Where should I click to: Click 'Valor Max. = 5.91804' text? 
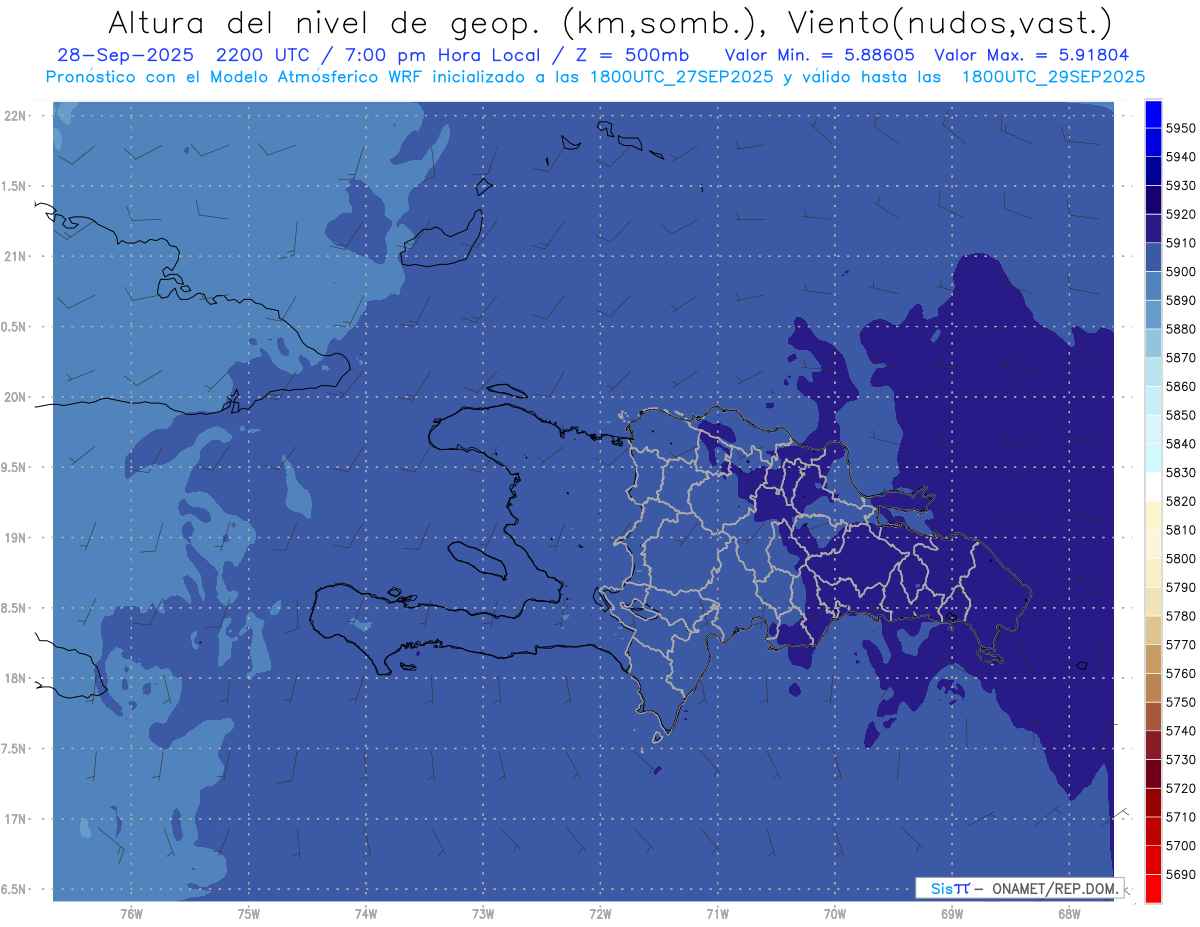(x=1031, y=55)
